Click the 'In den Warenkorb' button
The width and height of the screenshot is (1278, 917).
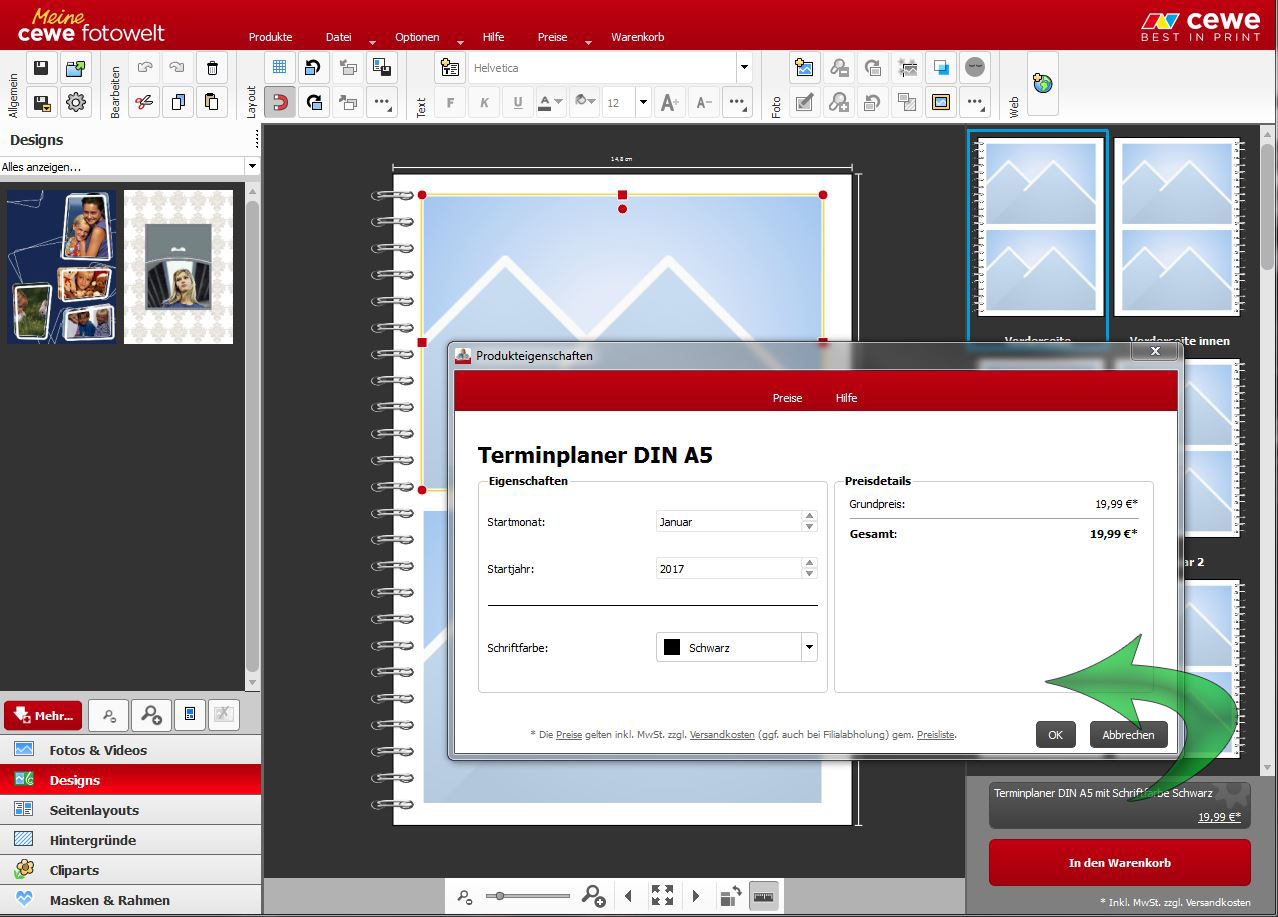tap(1119, 862)
